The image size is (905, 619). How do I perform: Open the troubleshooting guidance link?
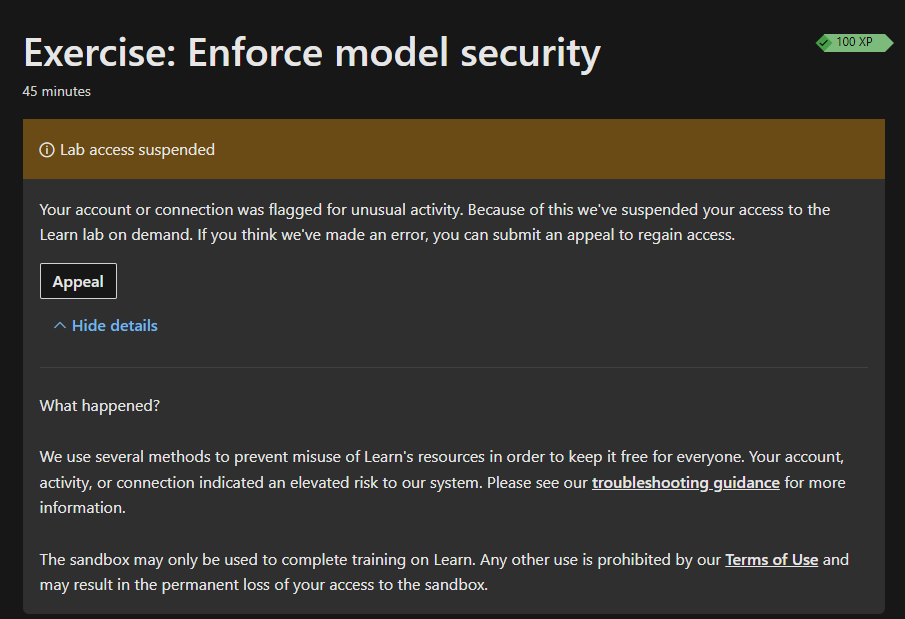click(x=685, y=482)
